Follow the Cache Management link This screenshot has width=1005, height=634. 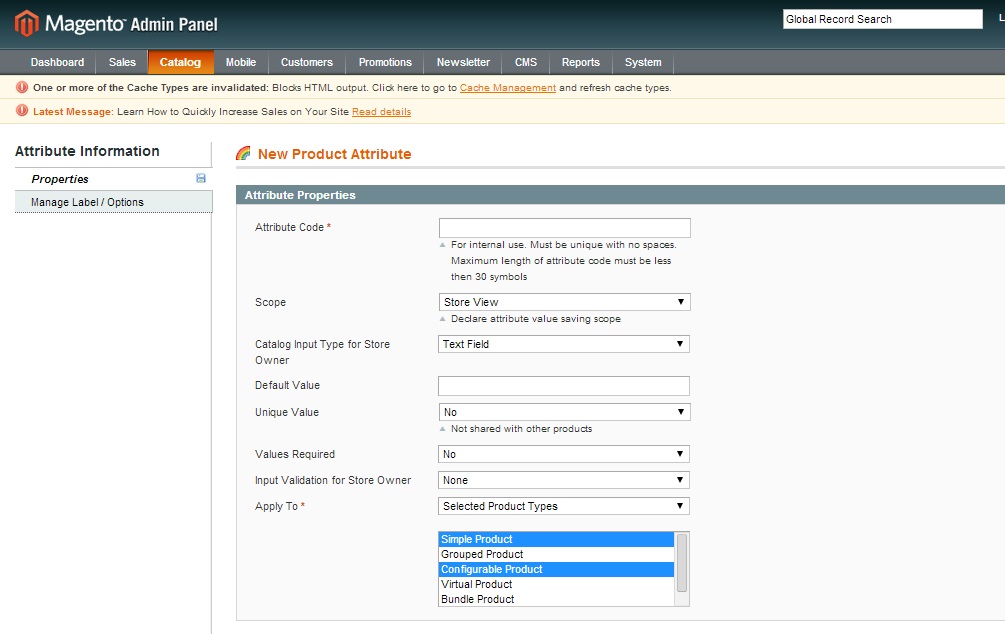click(x=507, y=88)
